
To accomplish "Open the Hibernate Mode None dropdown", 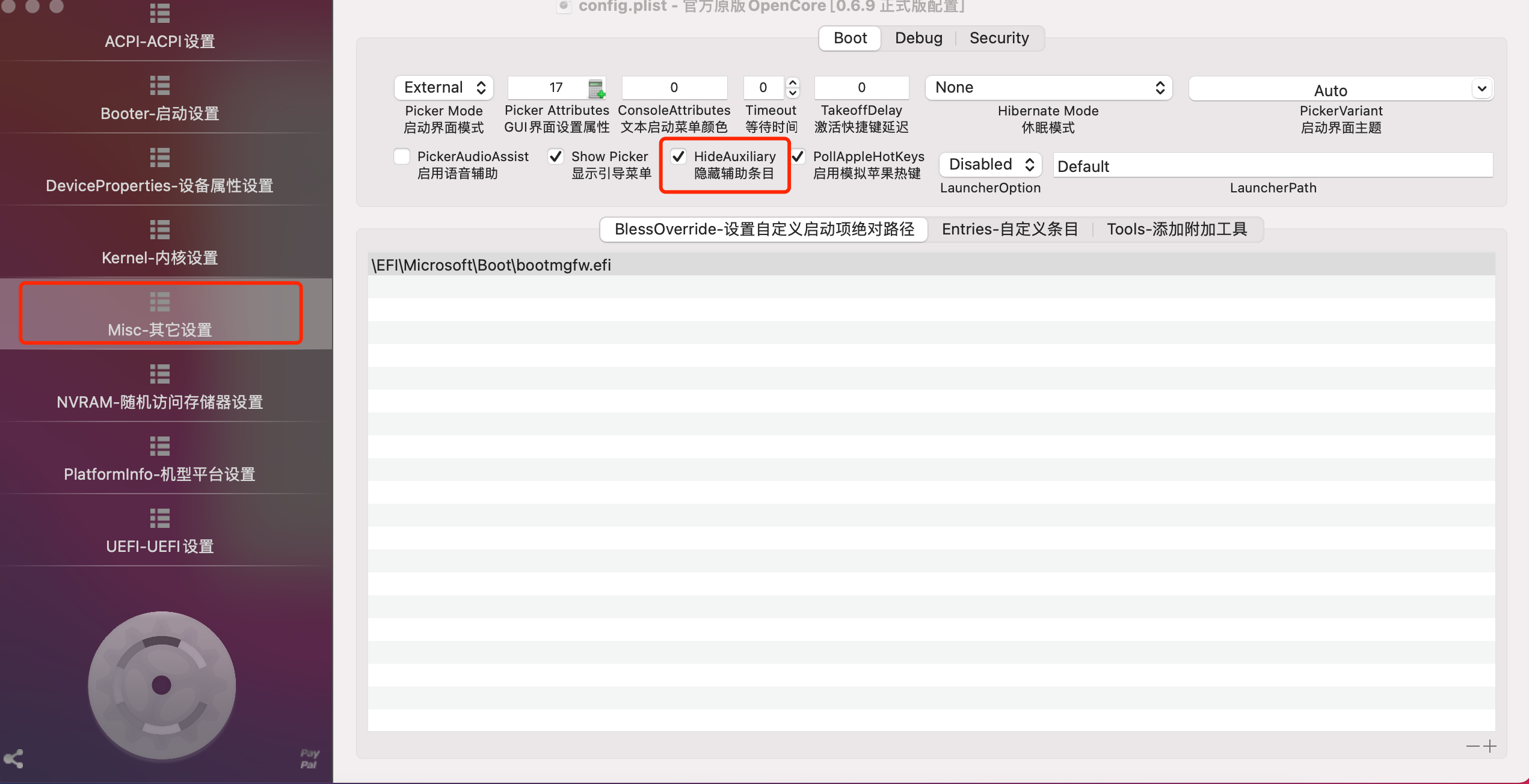I will [1049, 87].
